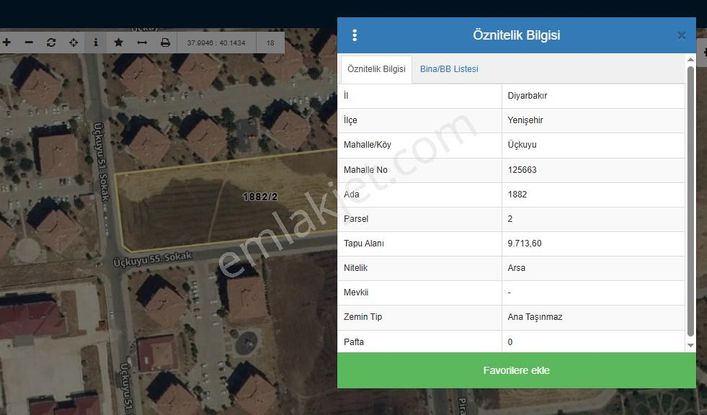
Task: Close the Öznitelik Bilgisi panel
Action: (681, 35)
